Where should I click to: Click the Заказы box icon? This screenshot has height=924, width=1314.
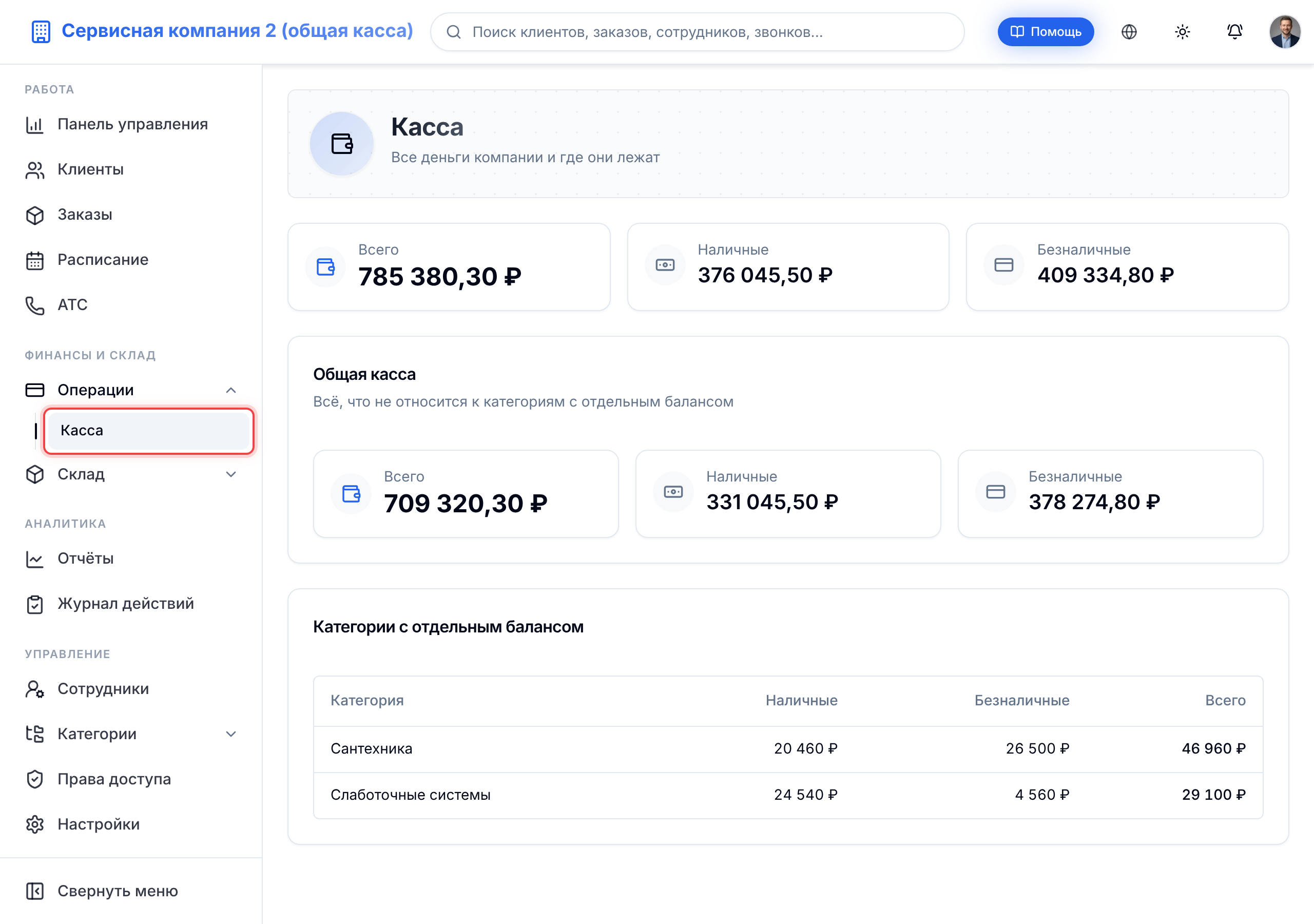click(35, 215)
